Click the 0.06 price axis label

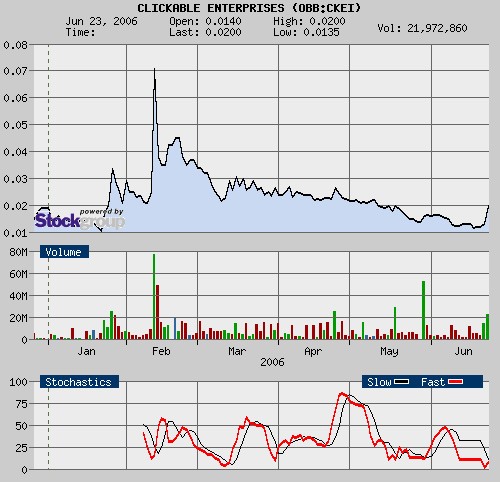[15, 98]
